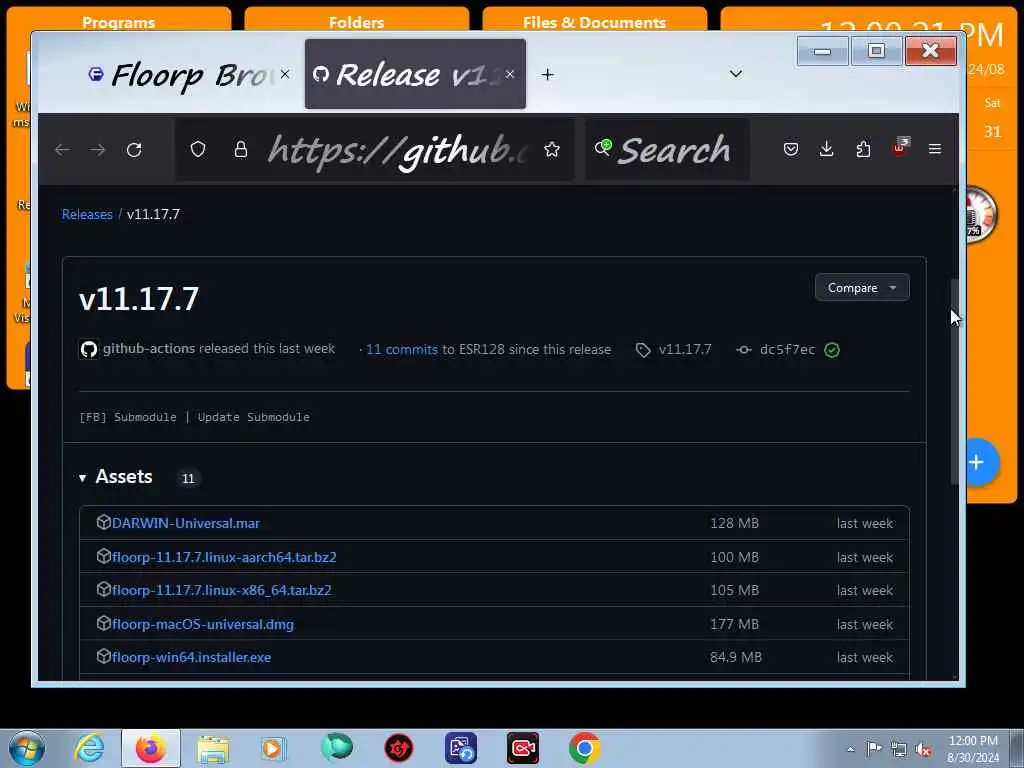This screenshot has width=1024, height=768.
Task: Open commit dc5f7ec link
Action: coord(787,349)
